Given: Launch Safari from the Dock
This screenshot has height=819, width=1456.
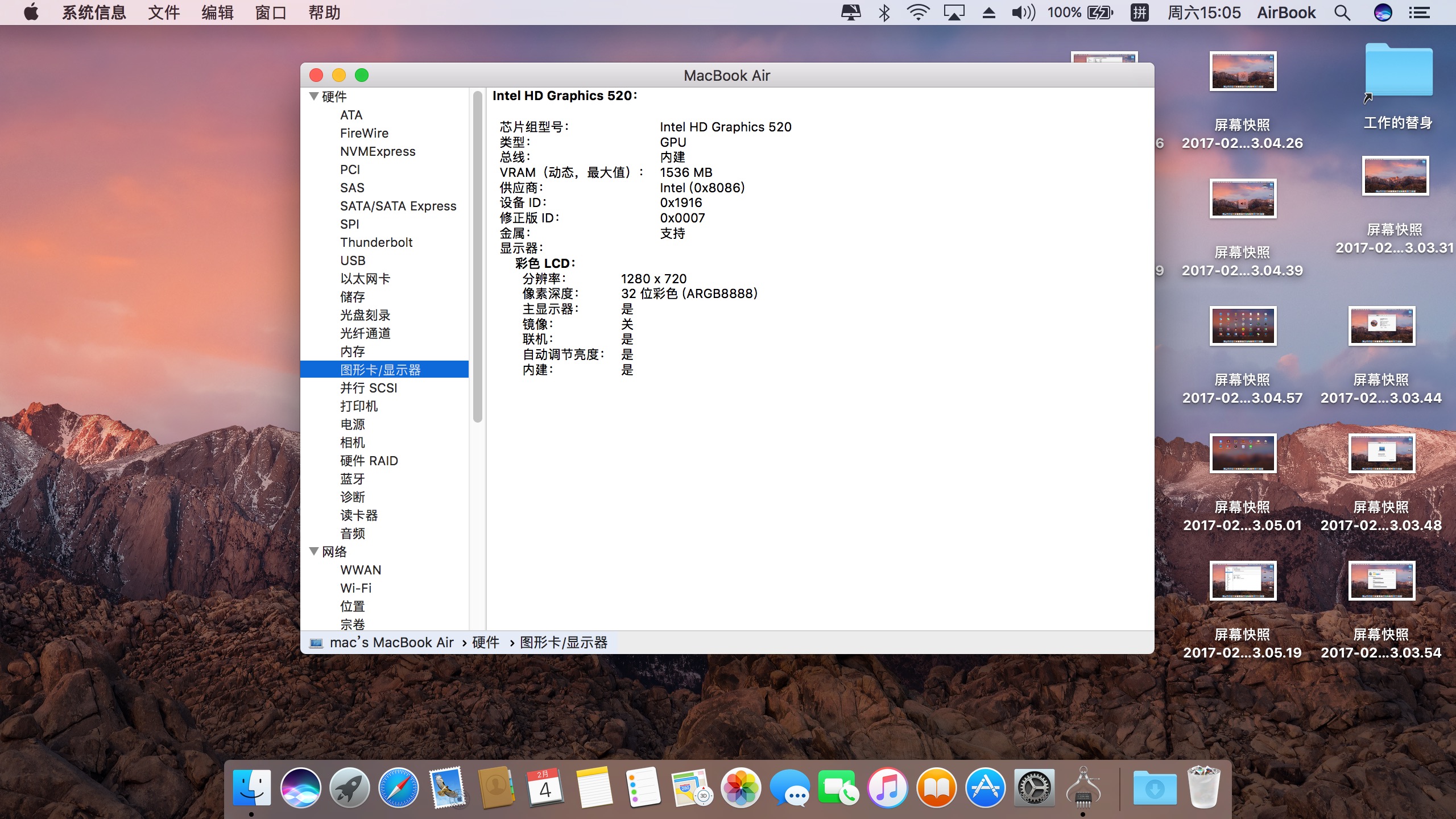Looking at the screenshot, I should (398, 788).
